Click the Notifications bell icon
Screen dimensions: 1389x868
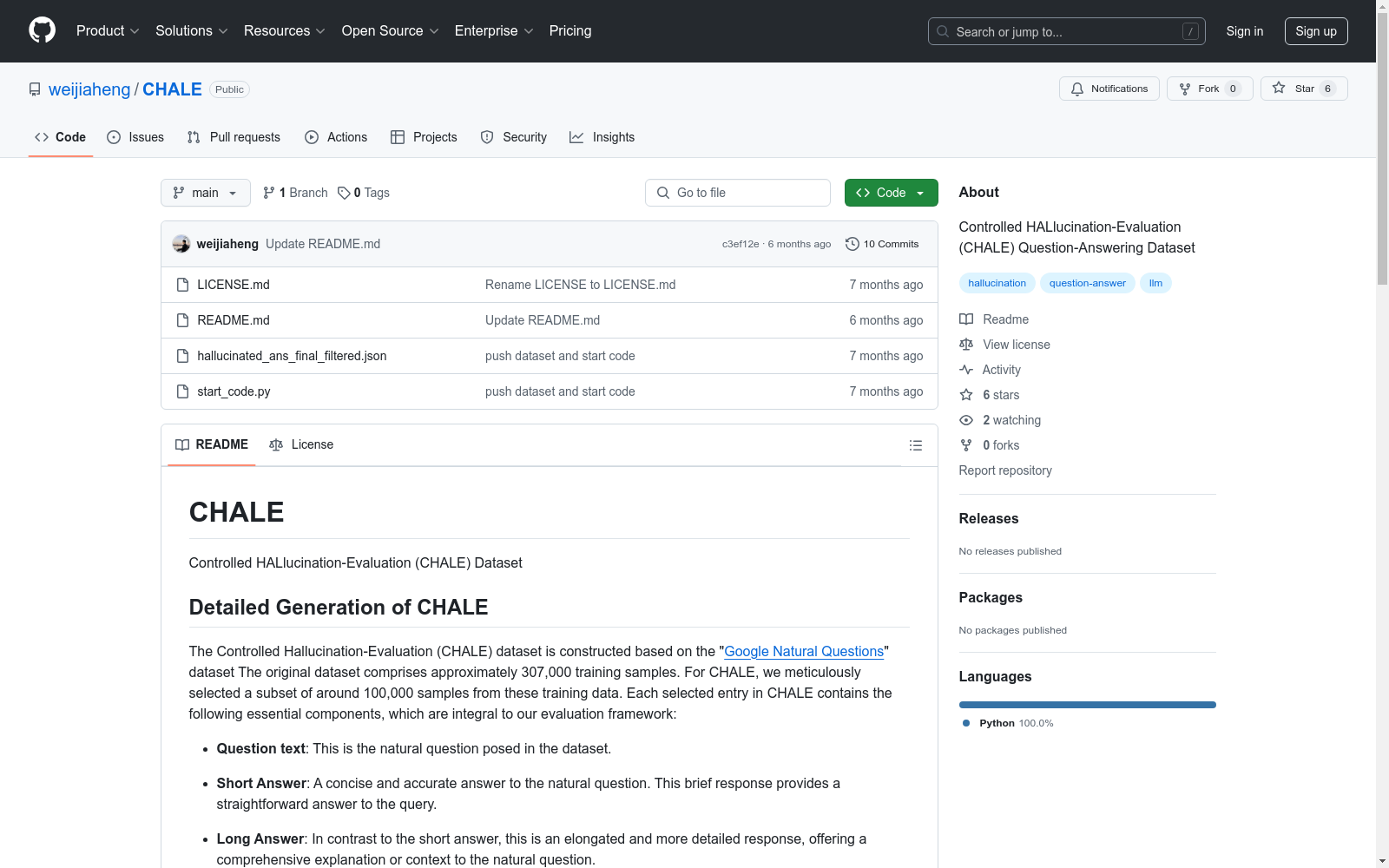[1077, 89]
